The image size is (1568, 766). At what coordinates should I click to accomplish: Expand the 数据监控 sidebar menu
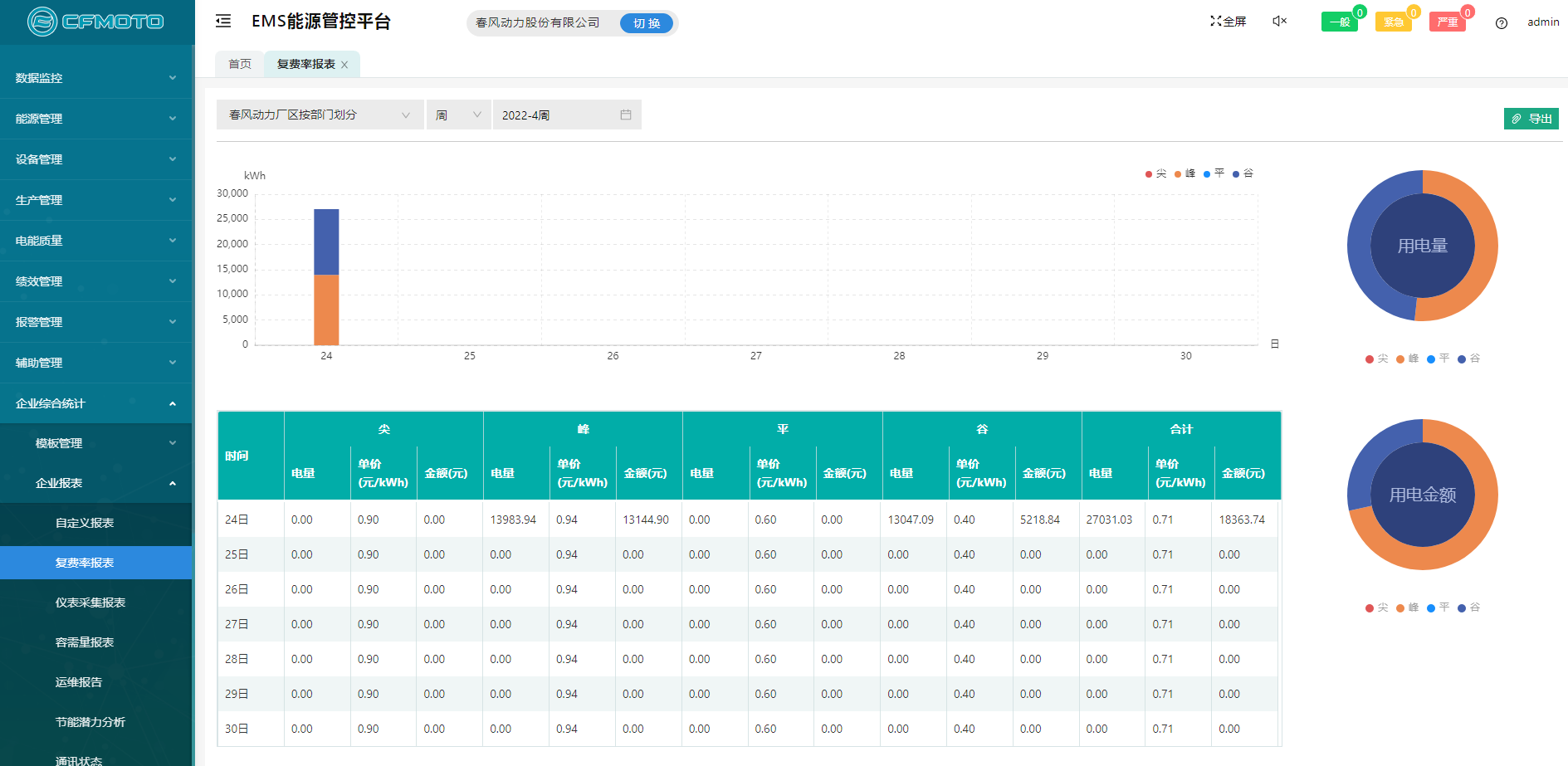coord(95,78)
